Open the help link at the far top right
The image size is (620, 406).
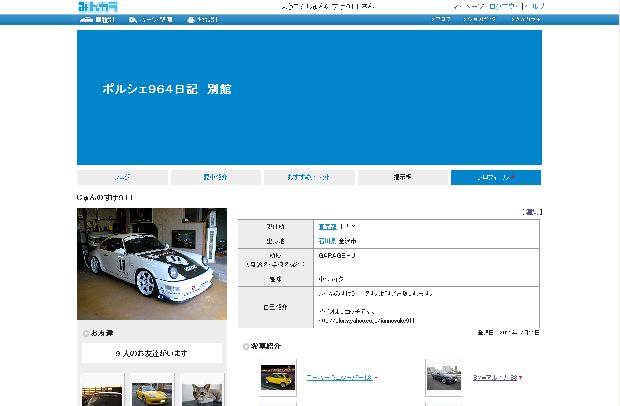pos(534,6)
